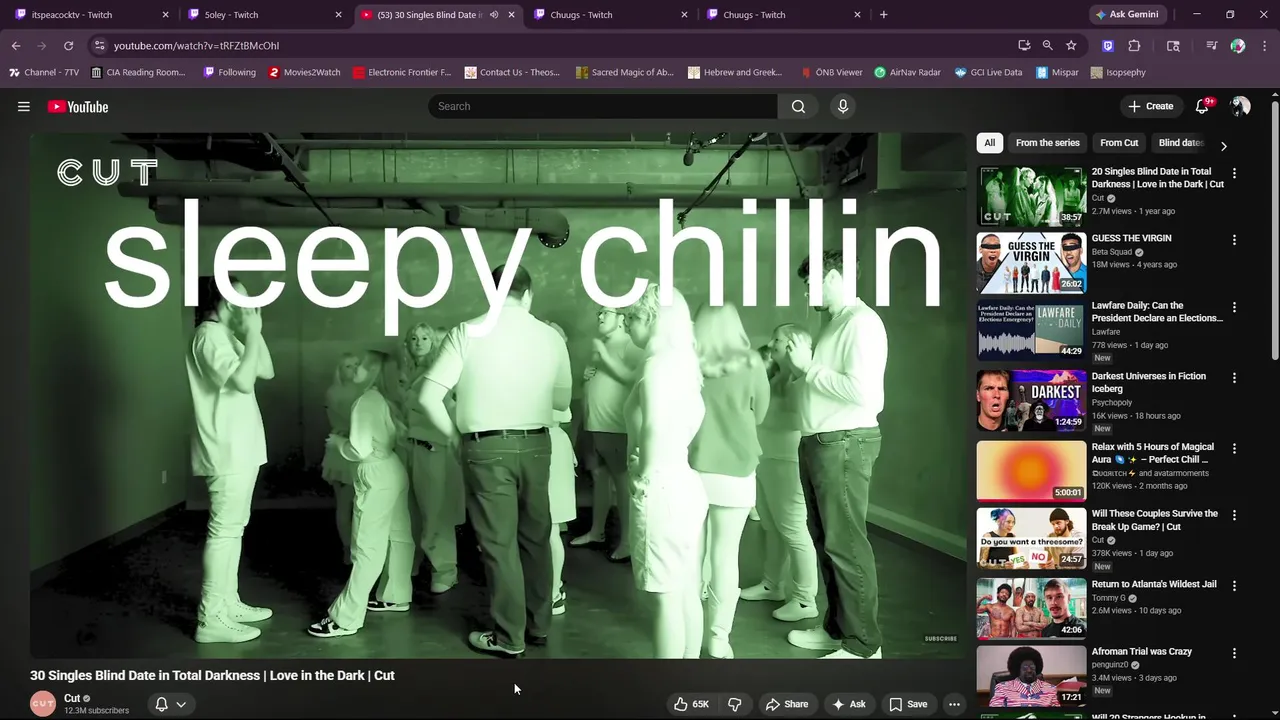Viewport: 1280px width, 720px height.
Task: Show more filter chips with the right arrow
Action: point(1223,145)
